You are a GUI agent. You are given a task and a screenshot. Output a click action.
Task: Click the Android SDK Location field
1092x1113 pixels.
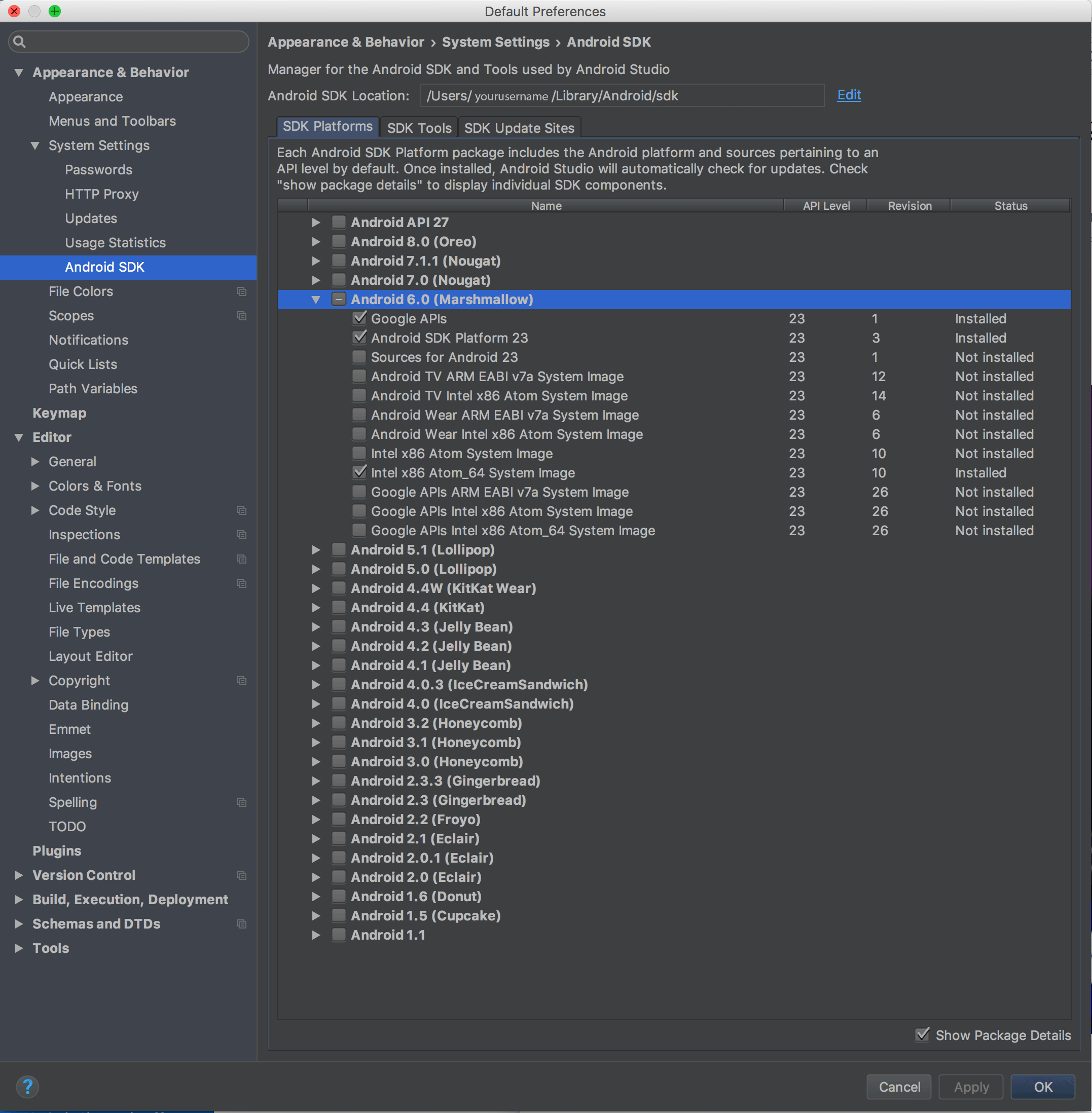pos(621,96)
